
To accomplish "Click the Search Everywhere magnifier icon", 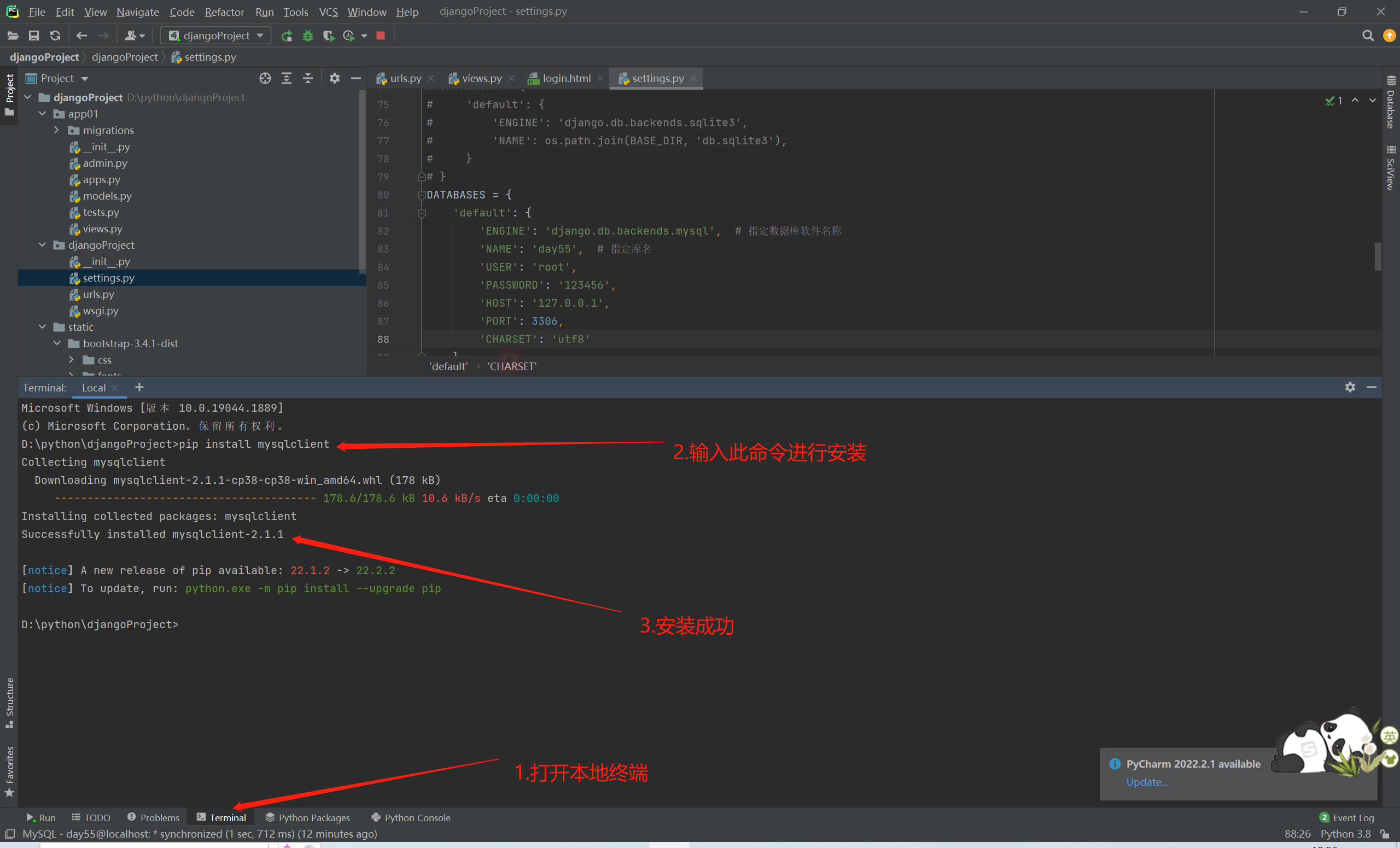I will (1368, 36).
